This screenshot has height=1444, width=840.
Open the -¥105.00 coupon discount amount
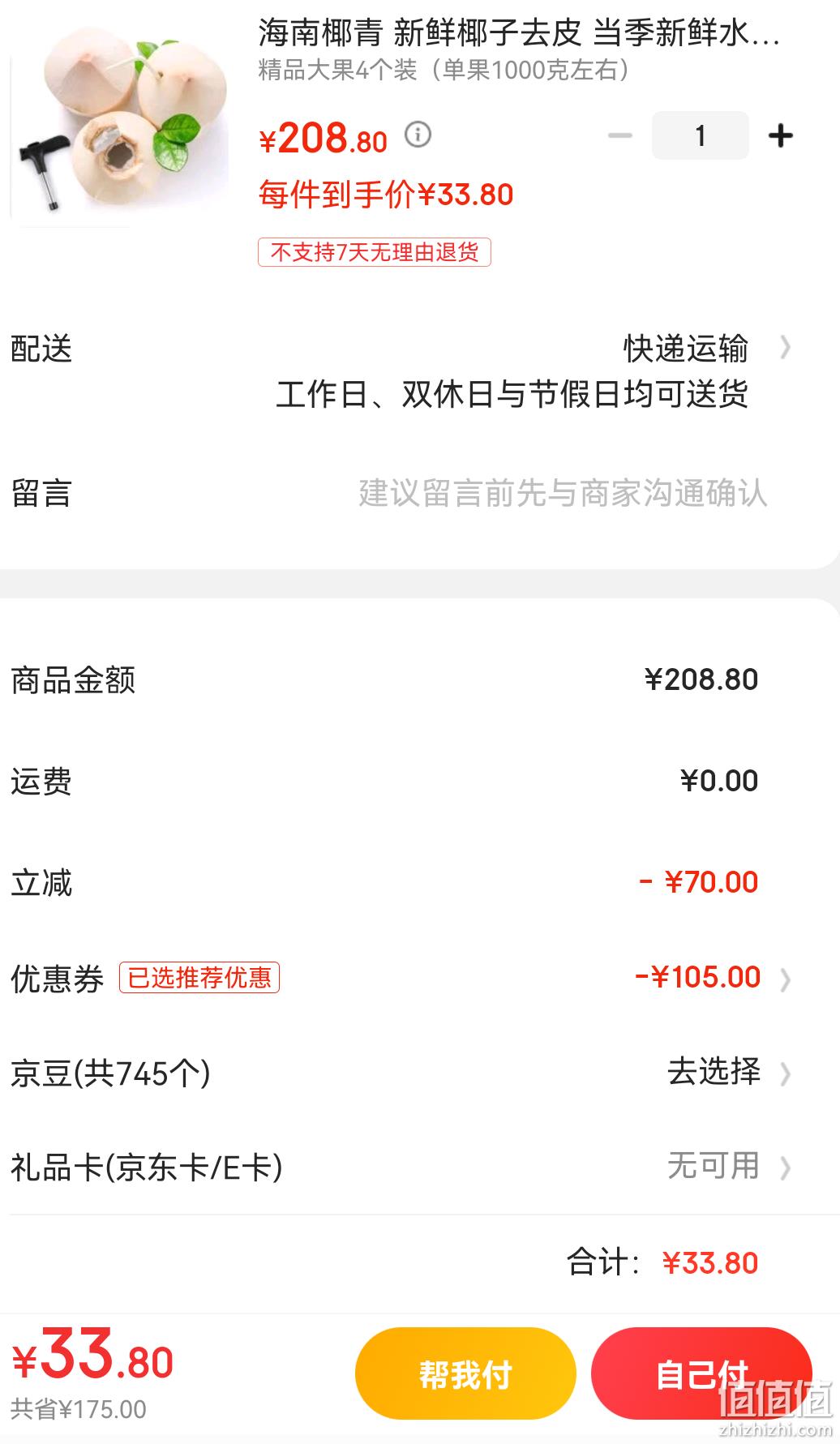click(697, 978)
